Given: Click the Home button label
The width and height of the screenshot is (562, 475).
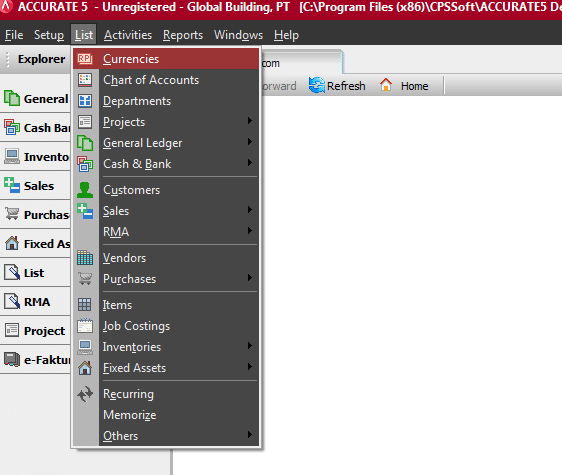Looking at the screenshot, I should 414,86.
